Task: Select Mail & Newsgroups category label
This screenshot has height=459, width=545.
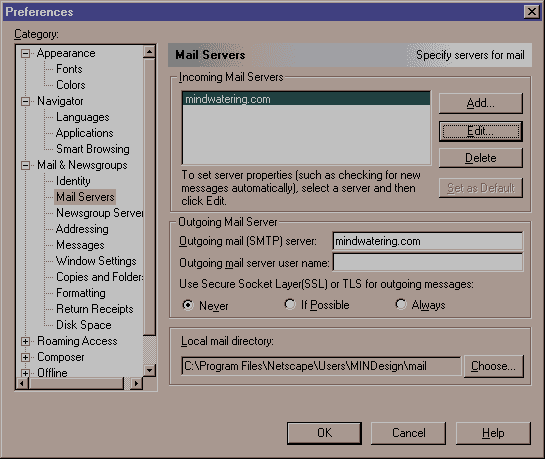Action: click(x=82, y=165)
